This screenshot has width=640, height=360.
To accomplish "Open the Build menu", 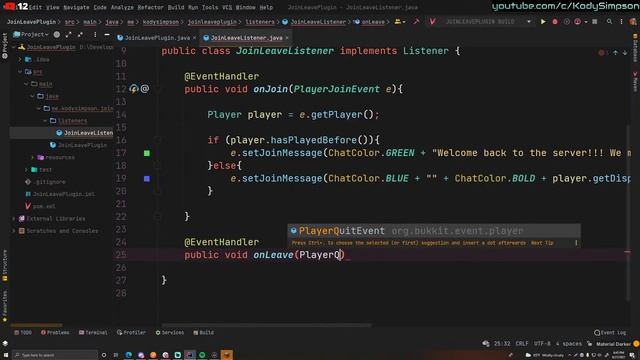I will (x=176, y=7).
